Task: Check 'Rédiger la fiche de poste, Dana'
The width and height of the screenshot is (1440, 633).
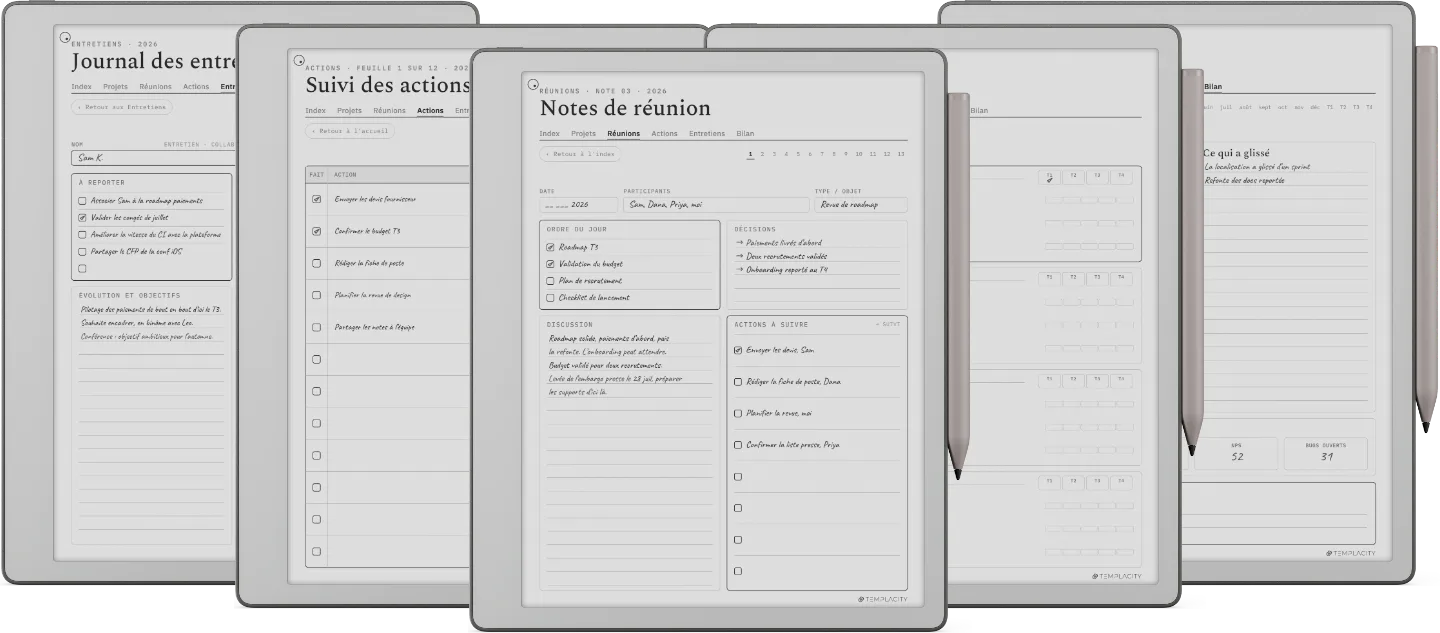Action: 738,382
